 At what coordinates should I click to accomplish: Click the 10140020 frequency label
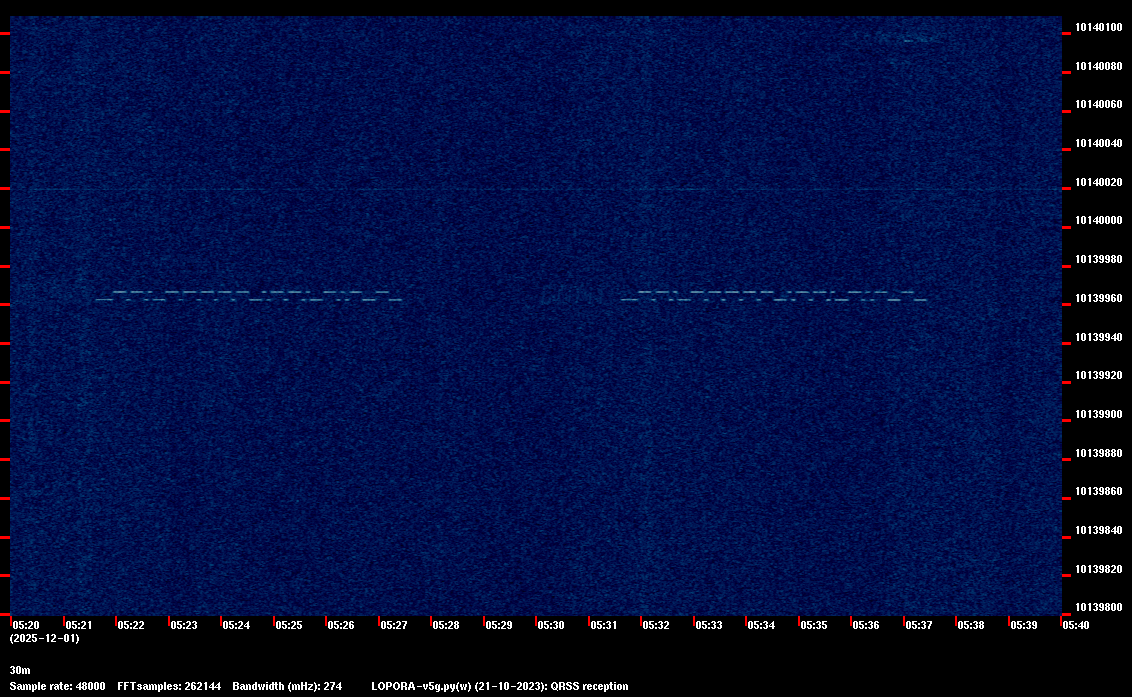(1099, 183)
